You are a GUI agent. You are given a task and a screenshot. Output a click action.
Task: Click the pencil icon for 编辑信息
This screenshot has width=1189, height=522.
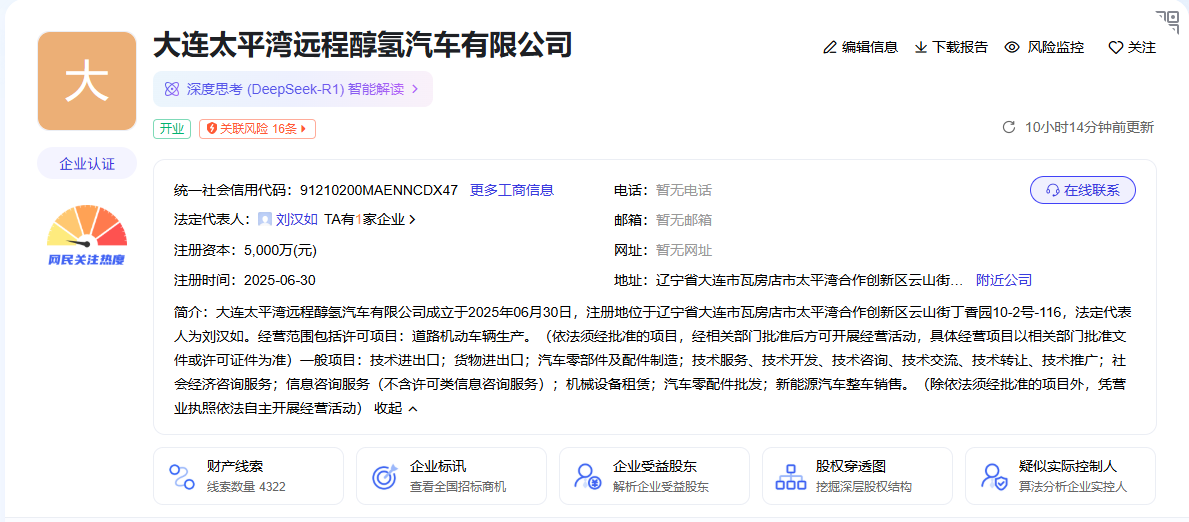click(829, 47)
